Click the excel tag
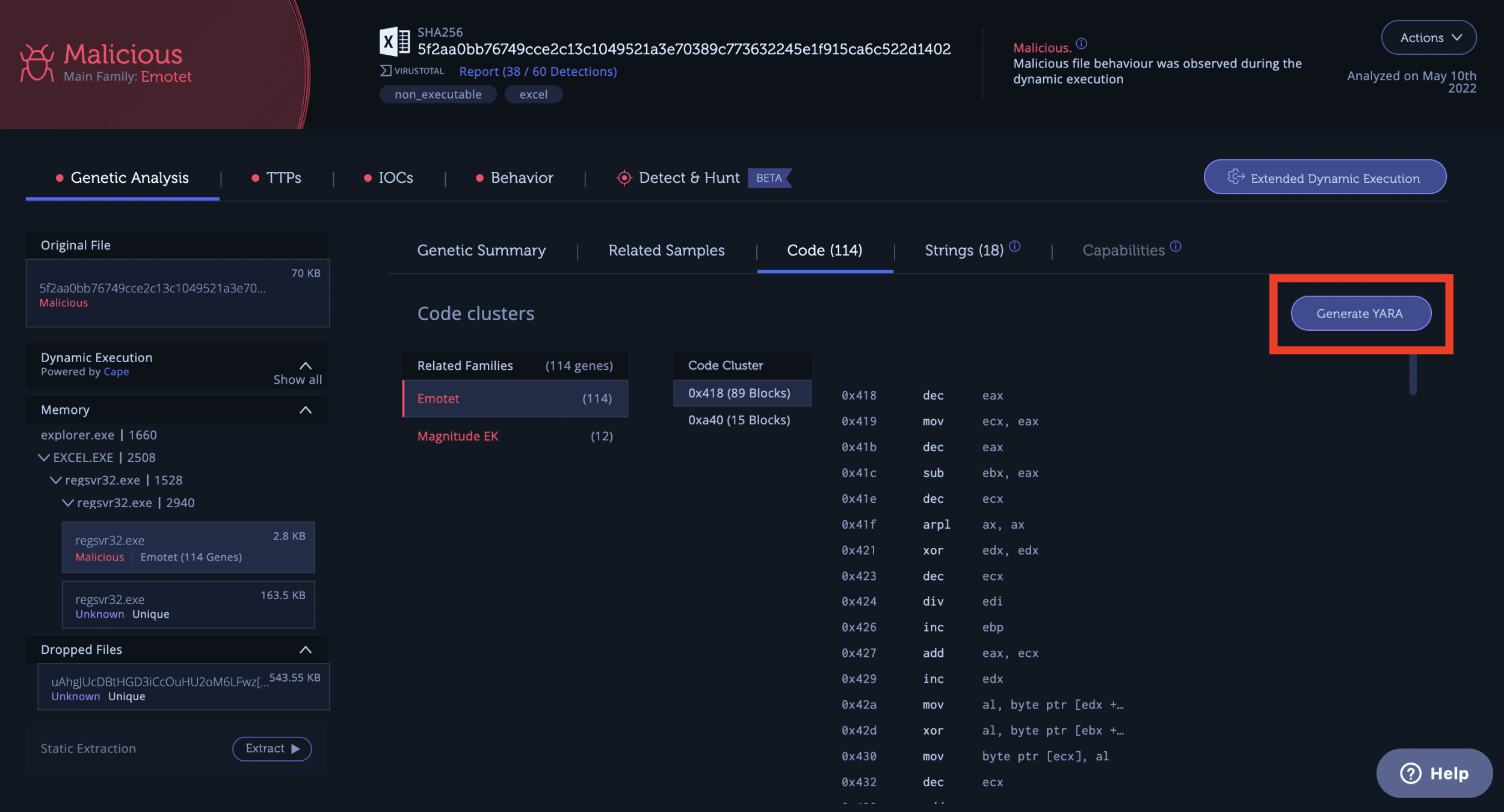This screenshot has height=812, width=1504. (x=534, y=94)
